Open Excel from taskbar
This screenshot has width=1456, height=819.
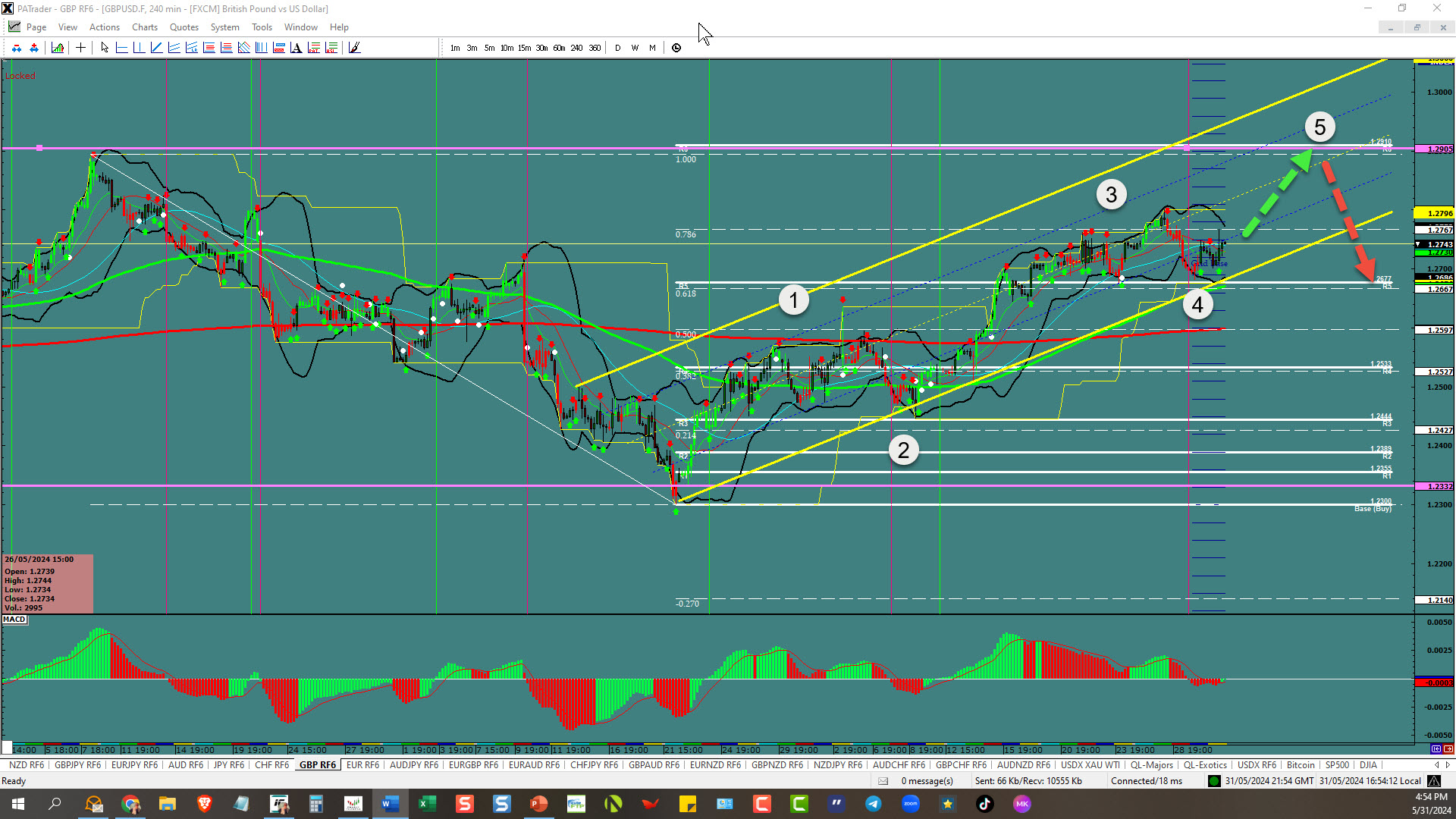point(427,804)
